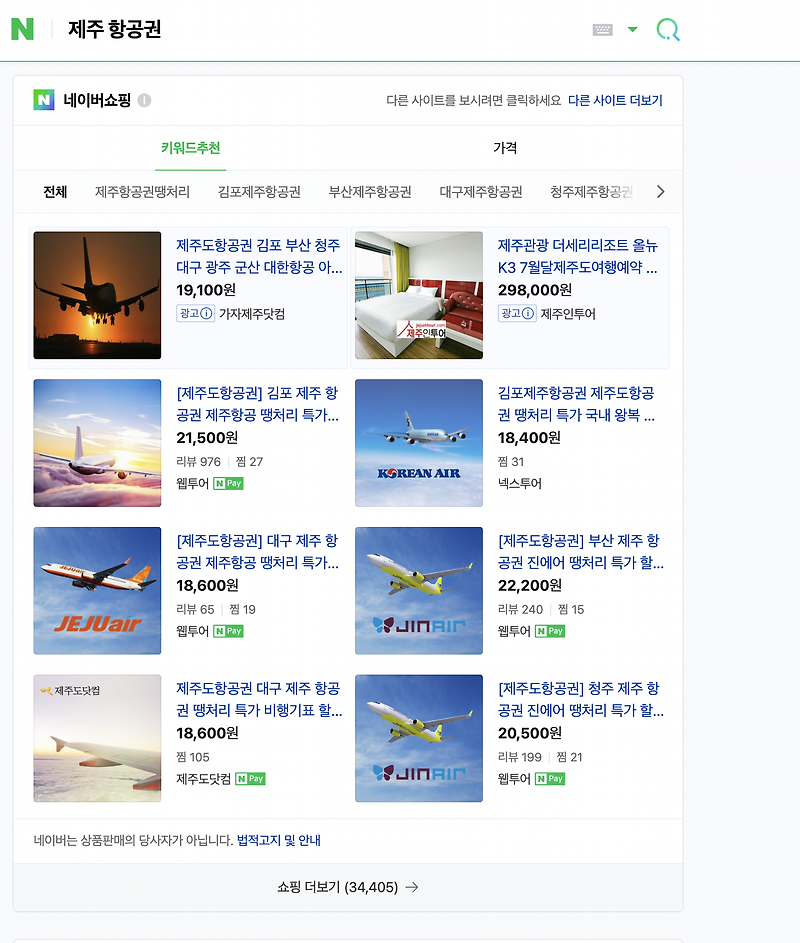Select the 김포제주항공권 keyword filter
This screenshot has width=800, height=943.
pyautogui.click(x=259, y=192)
